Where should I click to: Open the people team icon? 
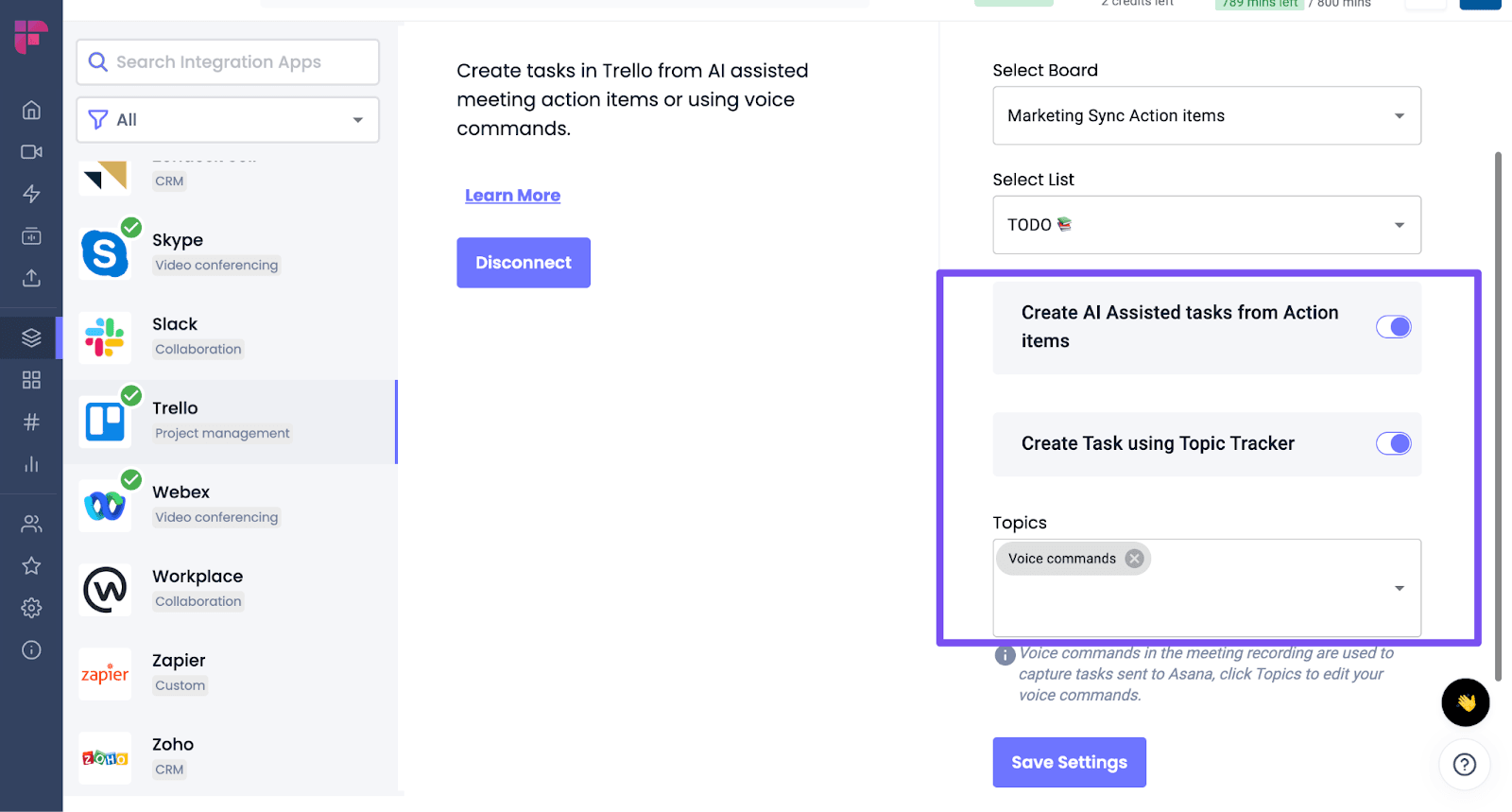31,524
